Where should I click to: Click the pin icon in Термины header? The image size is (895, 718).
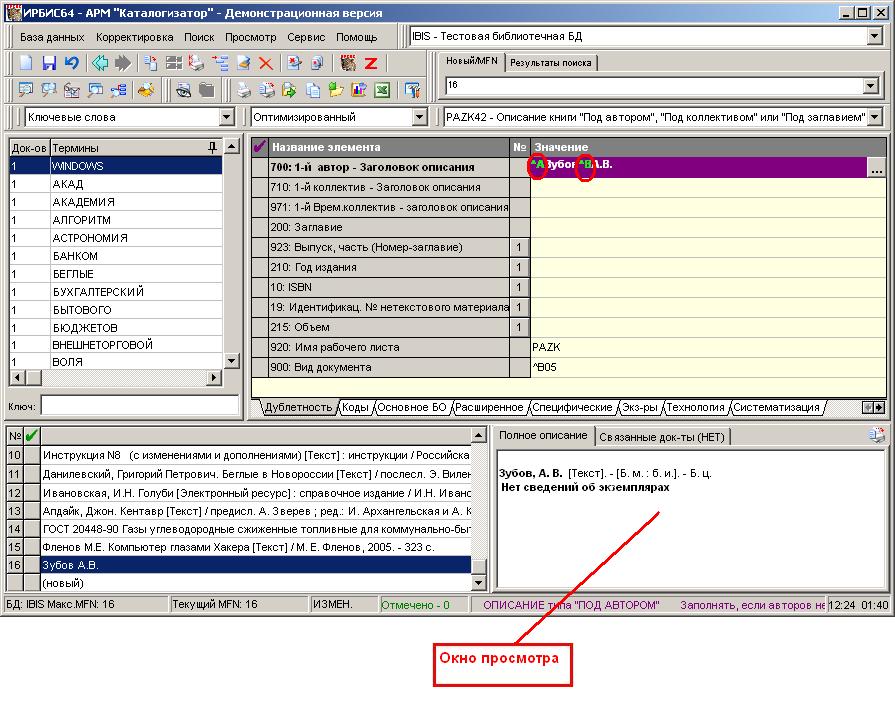click(x=212, y=148)
